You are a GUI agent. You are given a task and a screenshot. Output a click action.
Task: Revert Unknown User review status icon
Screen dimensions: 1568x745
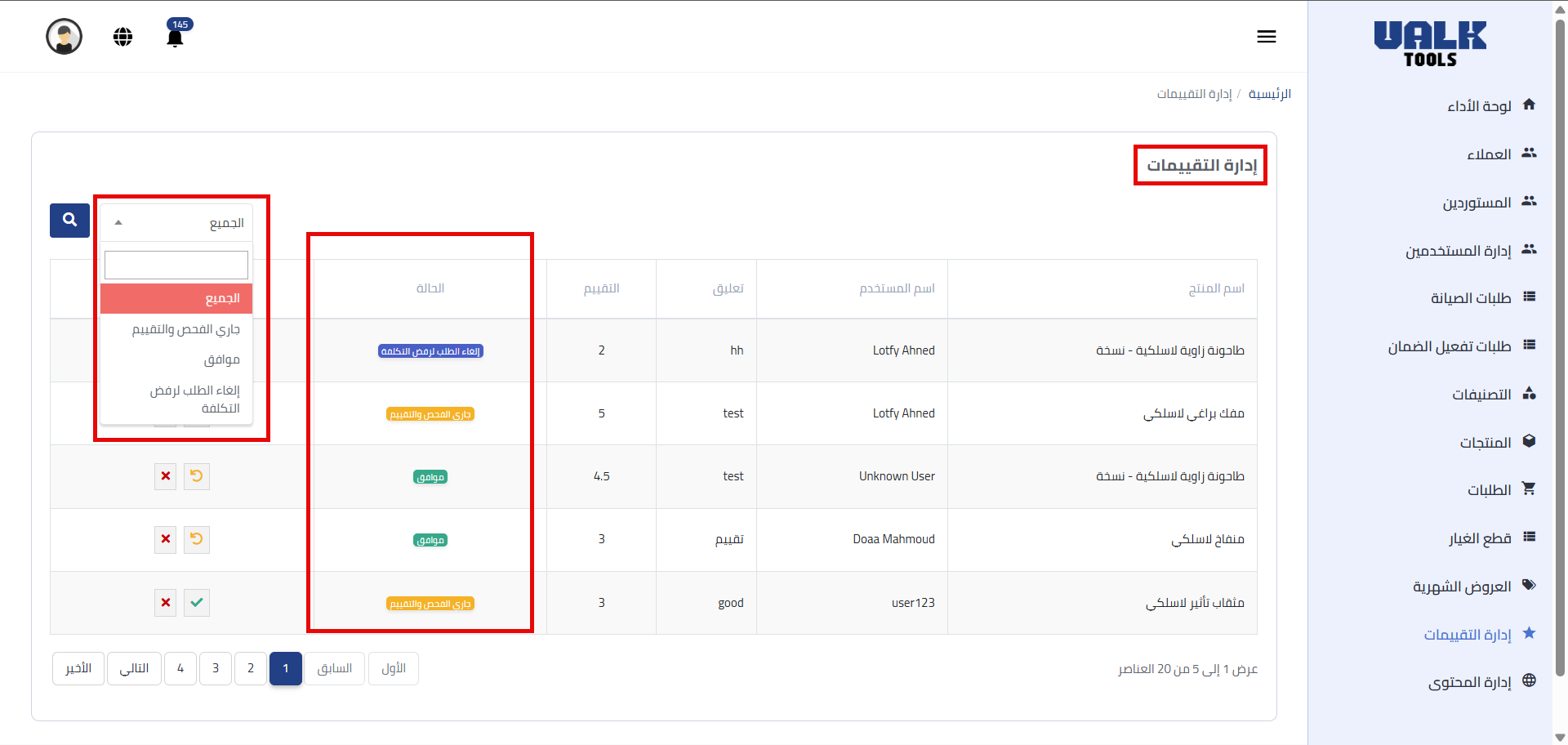coord(197,476)
